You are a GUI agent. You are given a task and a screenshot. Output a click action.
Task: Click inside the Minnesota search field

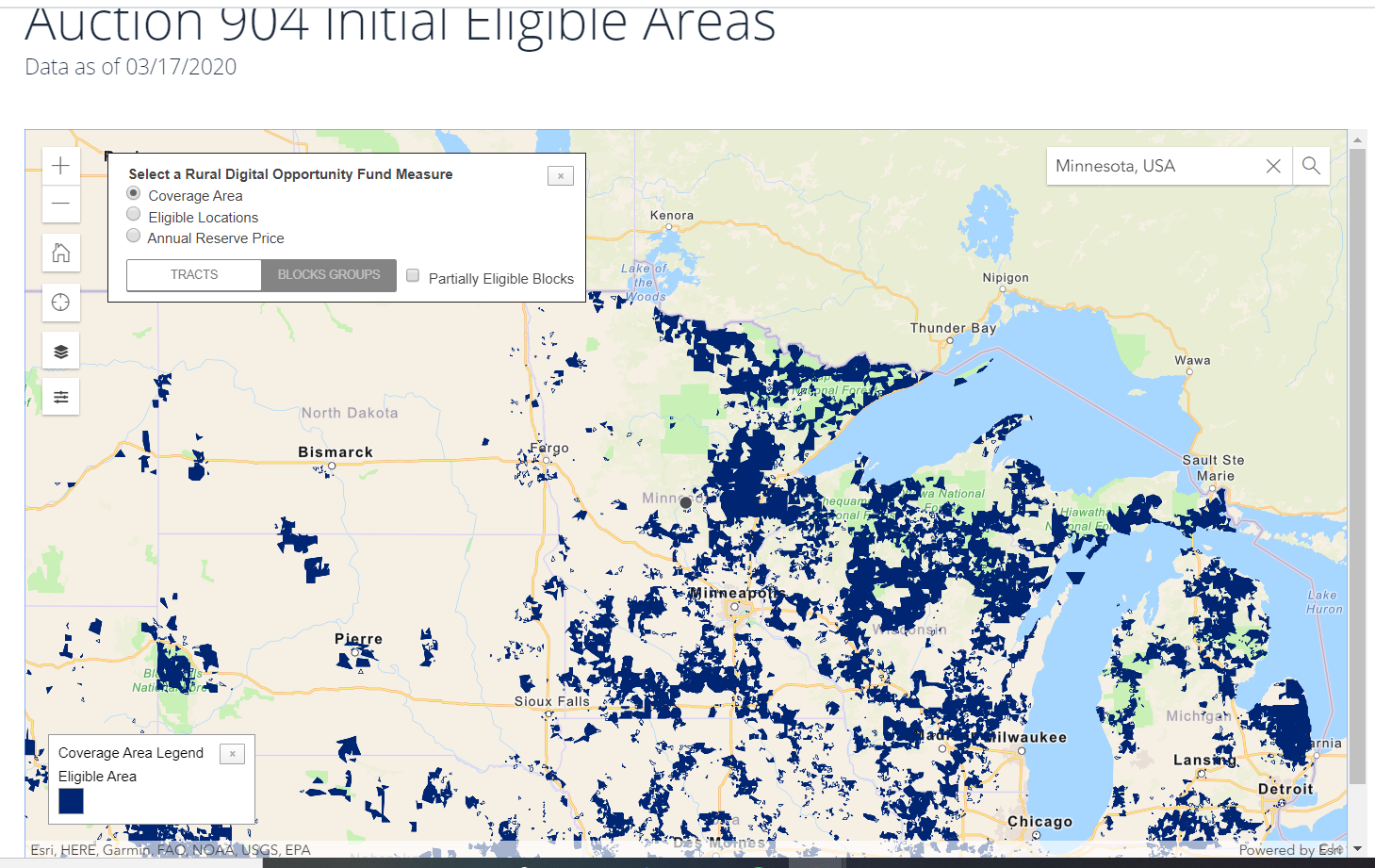point(1159,166)
